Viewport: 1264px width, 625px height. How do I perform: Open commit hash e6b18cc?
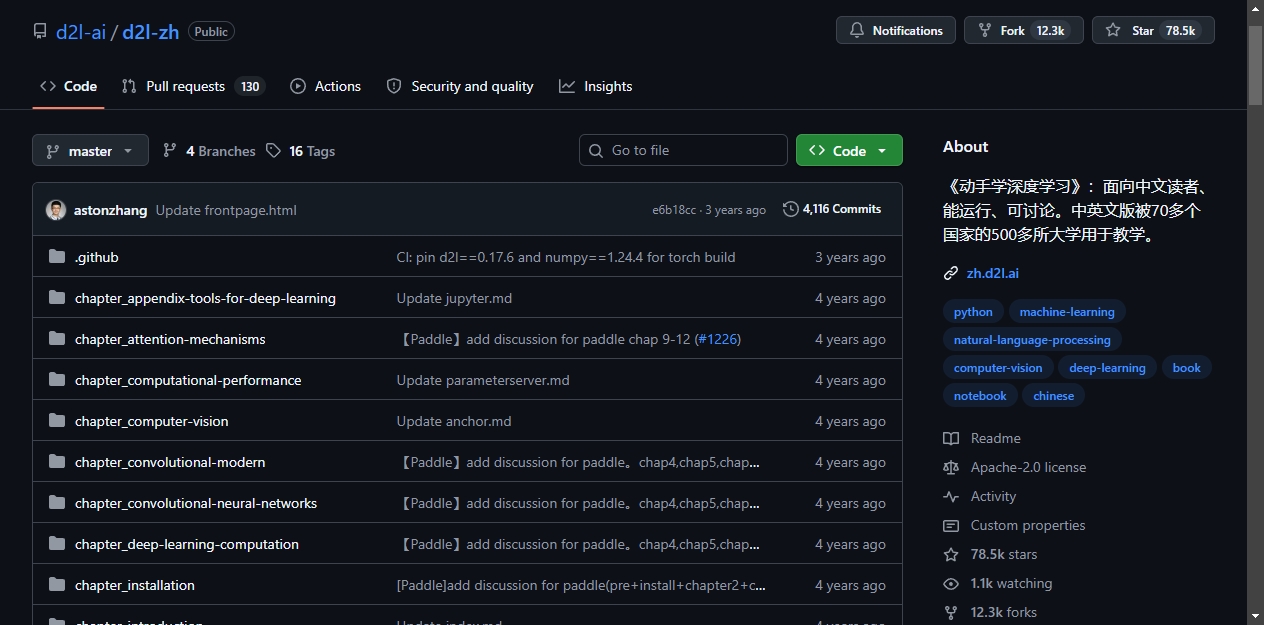click(x=674, y=210)
